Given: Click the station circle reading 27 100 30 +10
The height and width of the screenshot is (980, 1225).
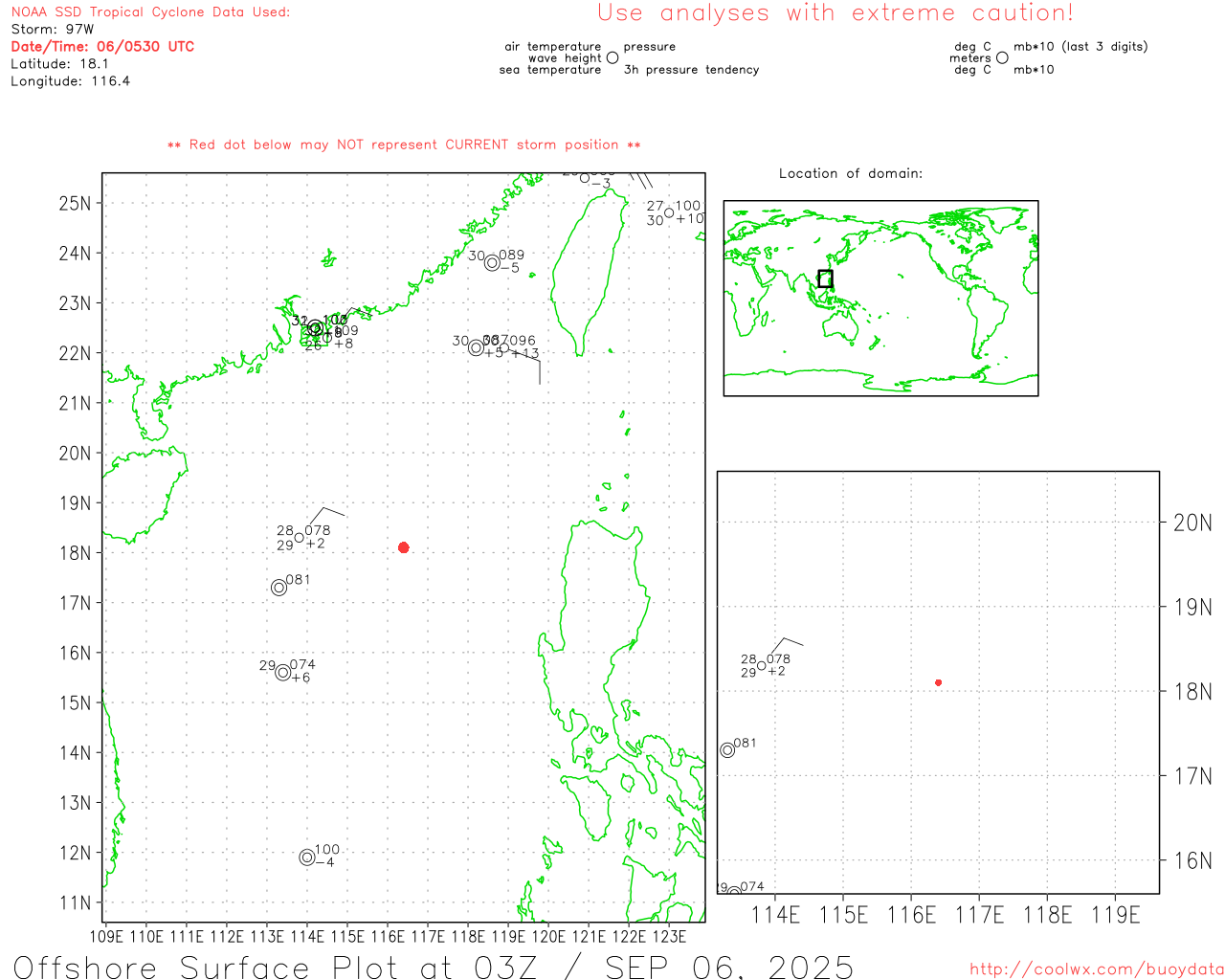Looking at the screenshot, I should pos(669,213).
